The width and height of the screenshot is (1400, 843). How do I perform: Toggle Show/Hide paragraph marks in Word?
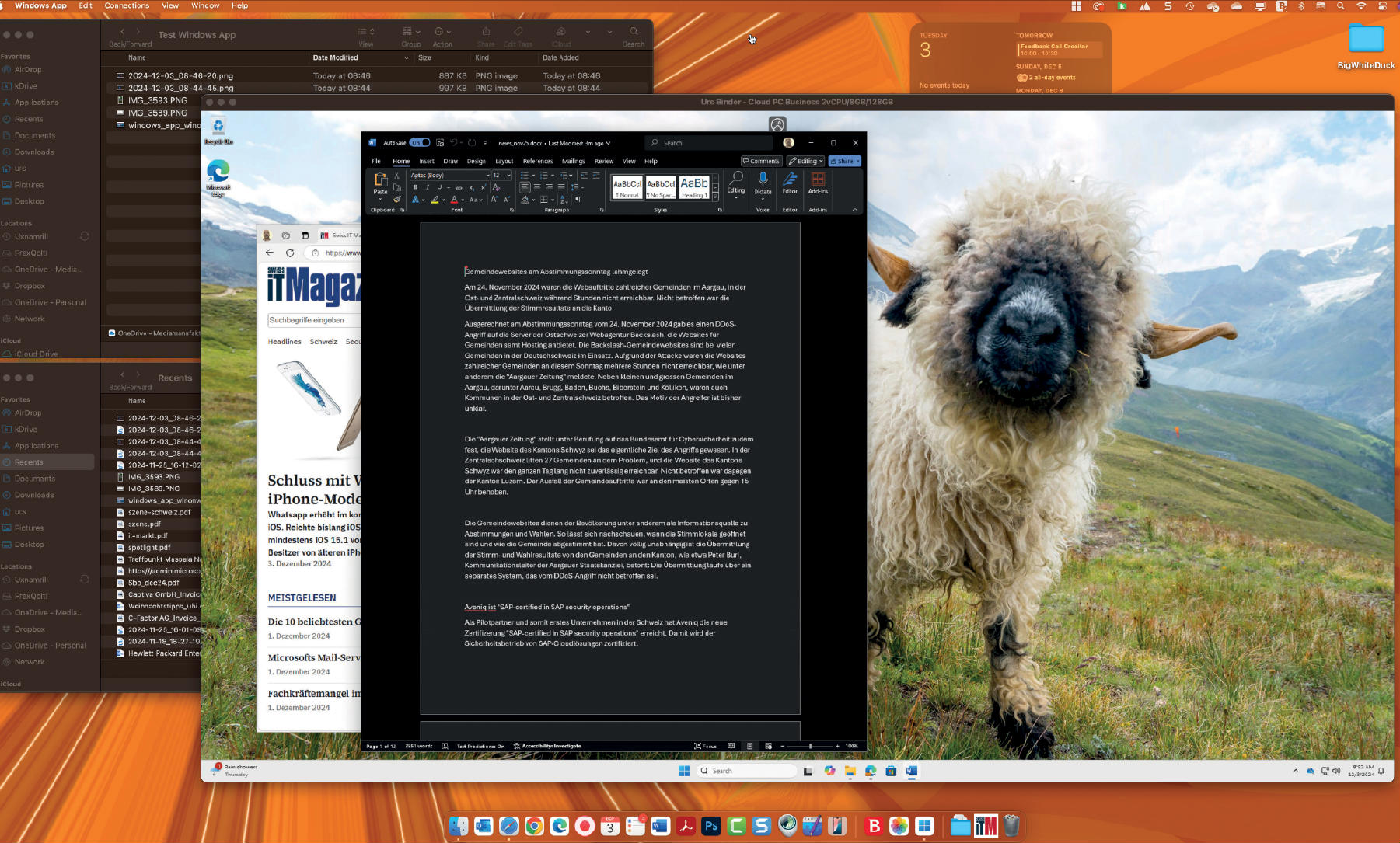click(578, 200)
